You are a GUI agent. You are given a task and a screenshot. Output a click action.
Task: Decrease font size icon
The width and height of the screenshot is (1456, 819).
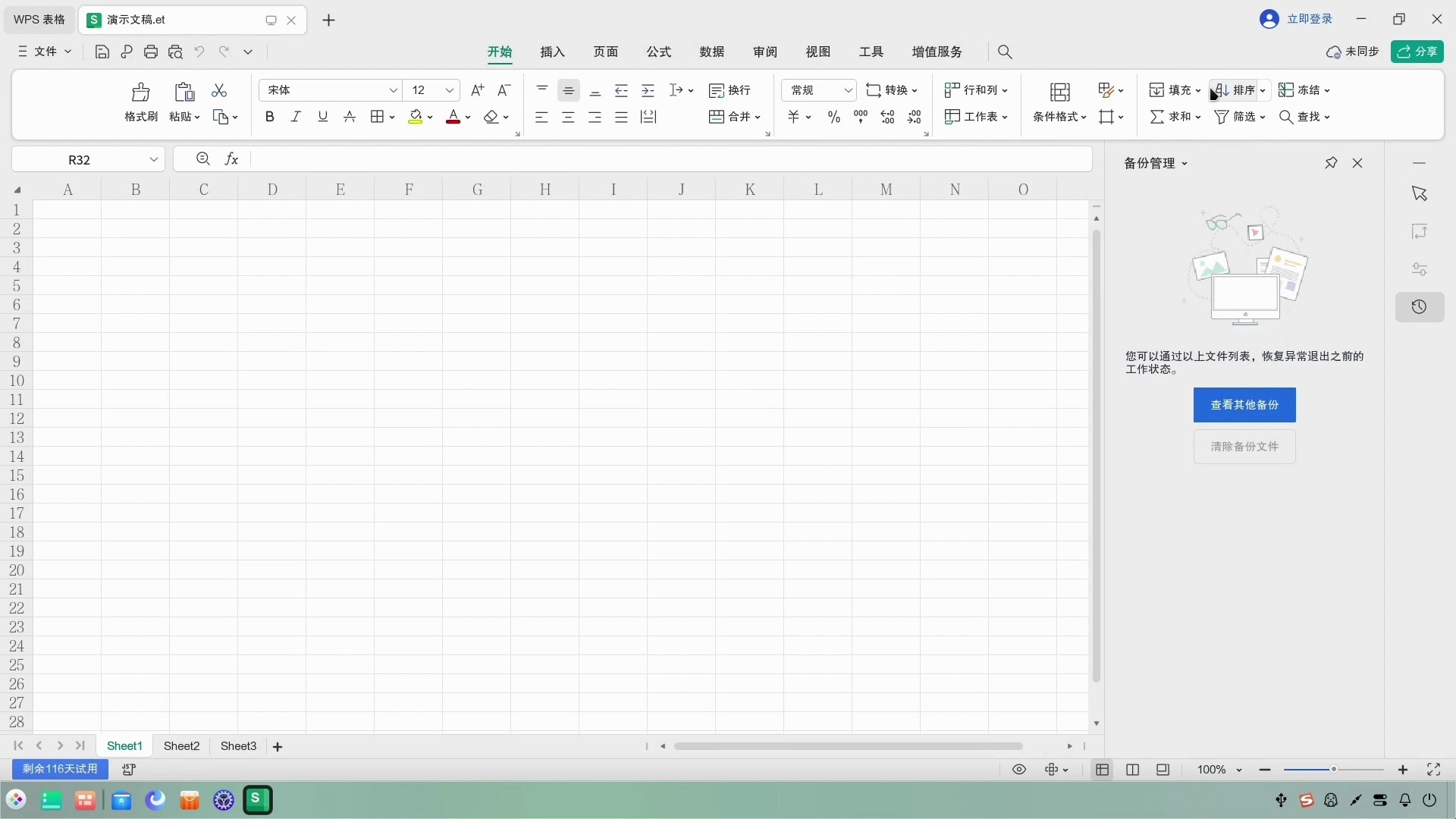point(504,90)
